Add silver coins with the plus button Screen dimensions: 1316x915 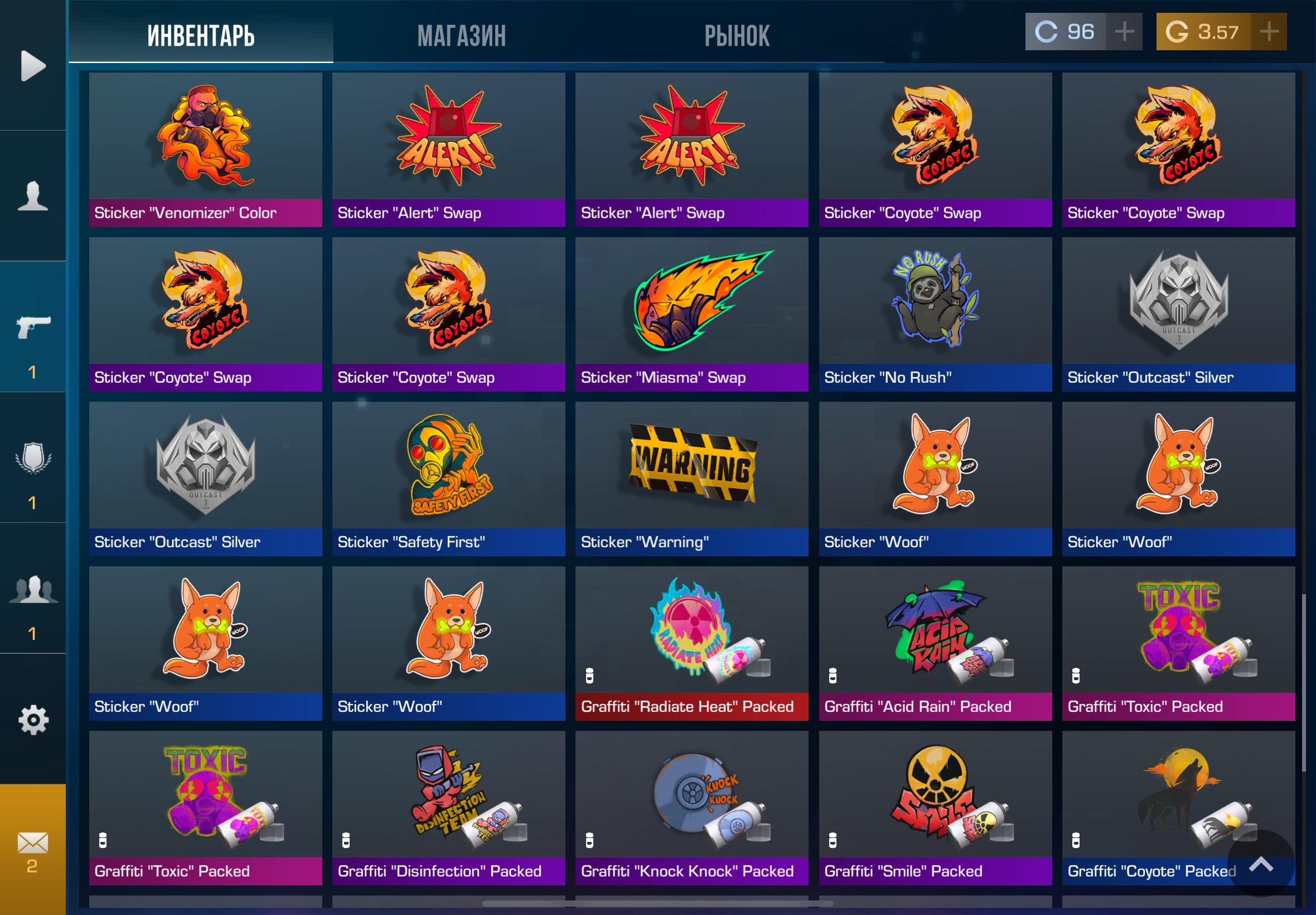click(x=1124, y=32)
